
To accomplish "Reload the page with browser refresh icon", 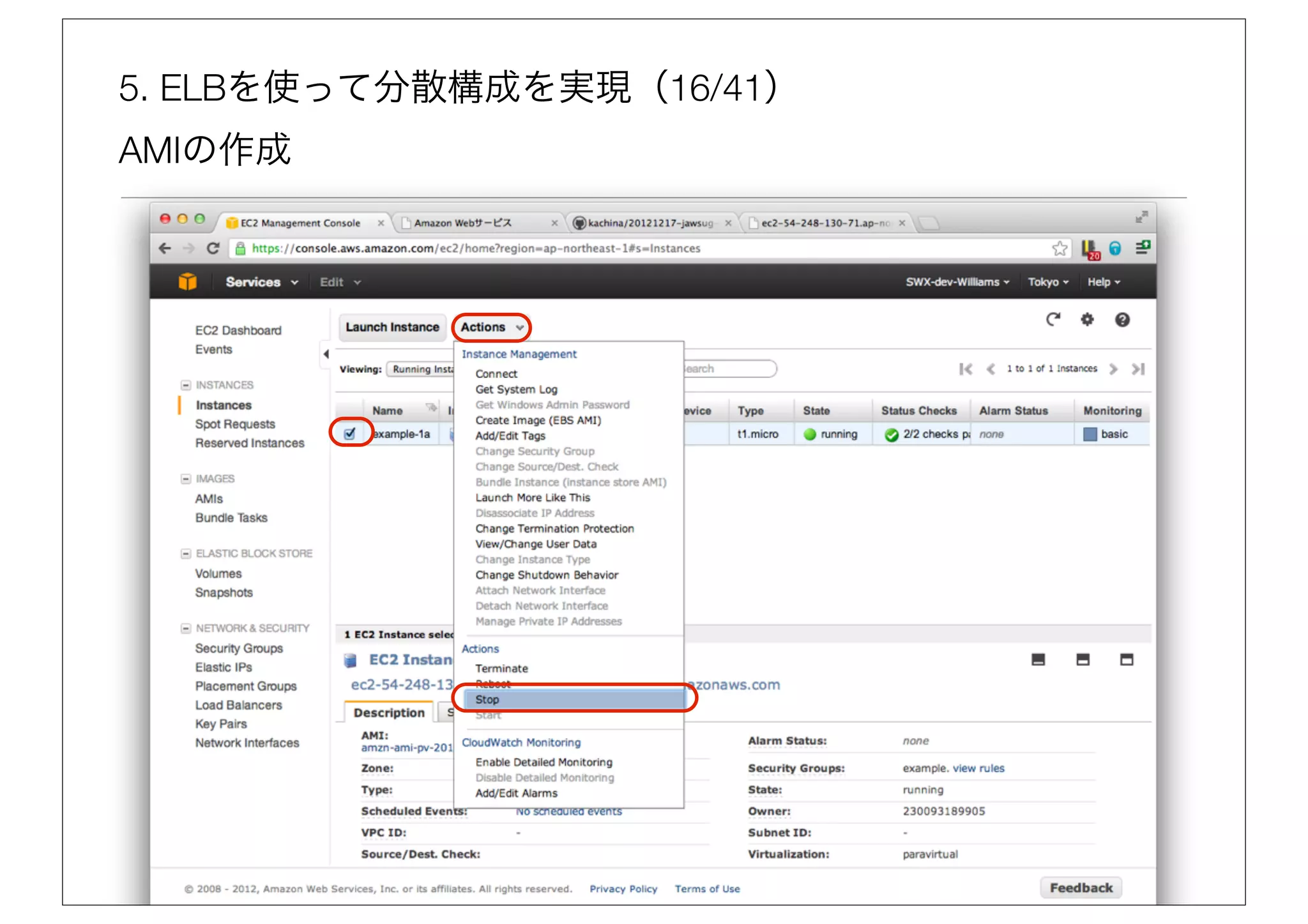I will coord(213,248).
